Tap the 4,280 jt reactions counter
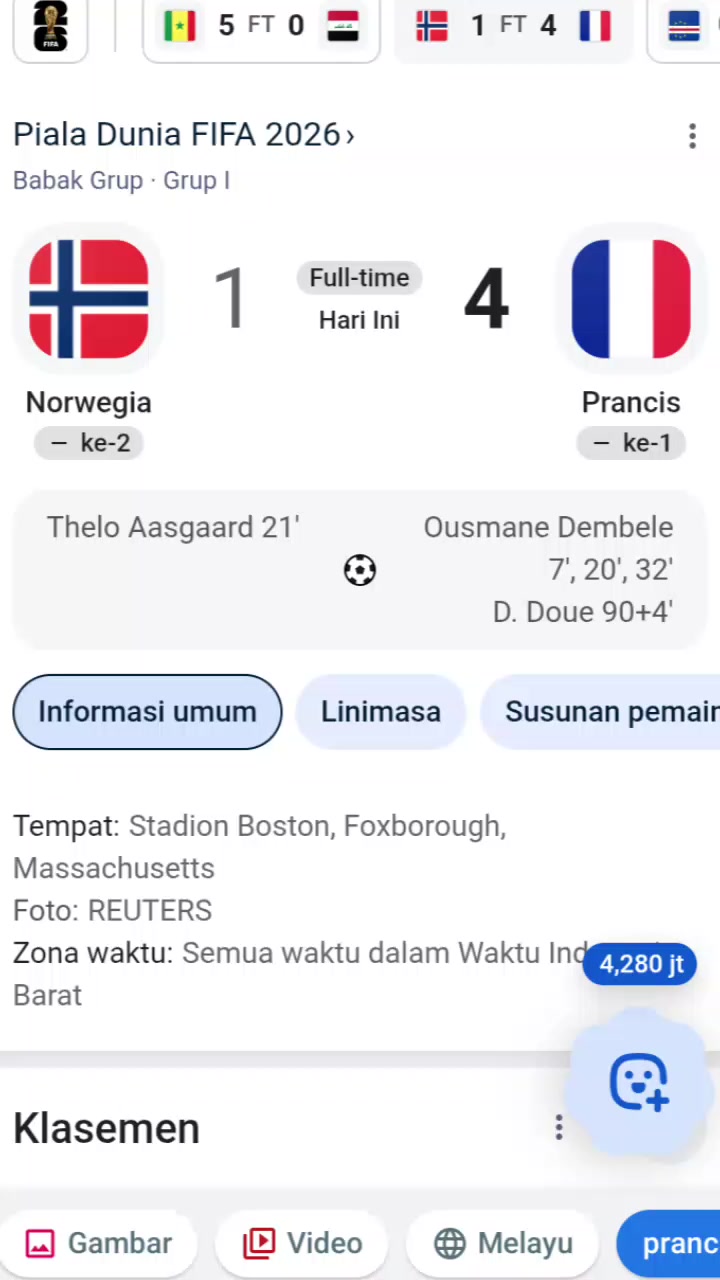This screenshot has height=1280, width=720. coord(640,964)
